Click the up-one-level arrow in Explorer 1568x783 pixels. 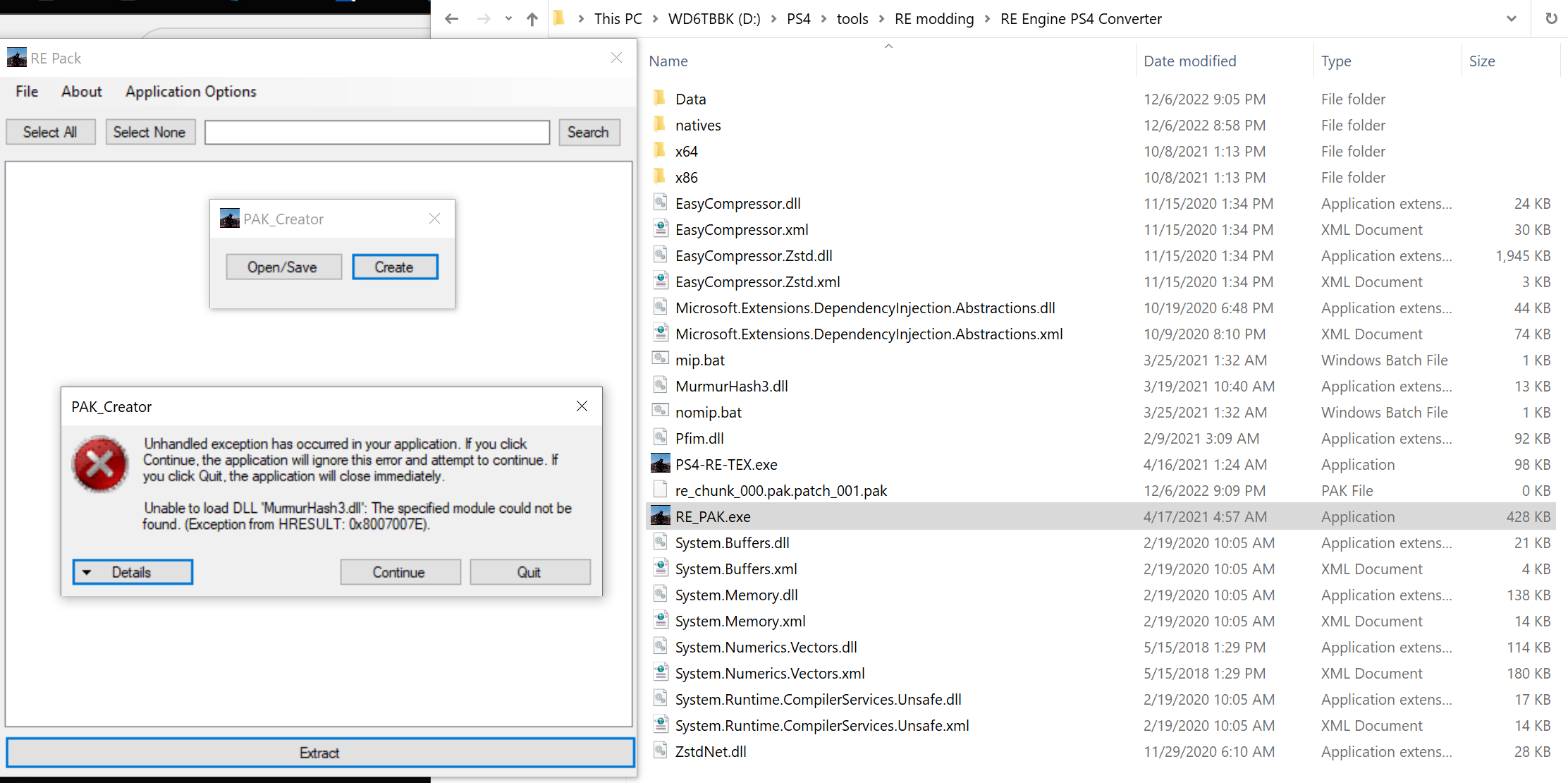(532, 18)
